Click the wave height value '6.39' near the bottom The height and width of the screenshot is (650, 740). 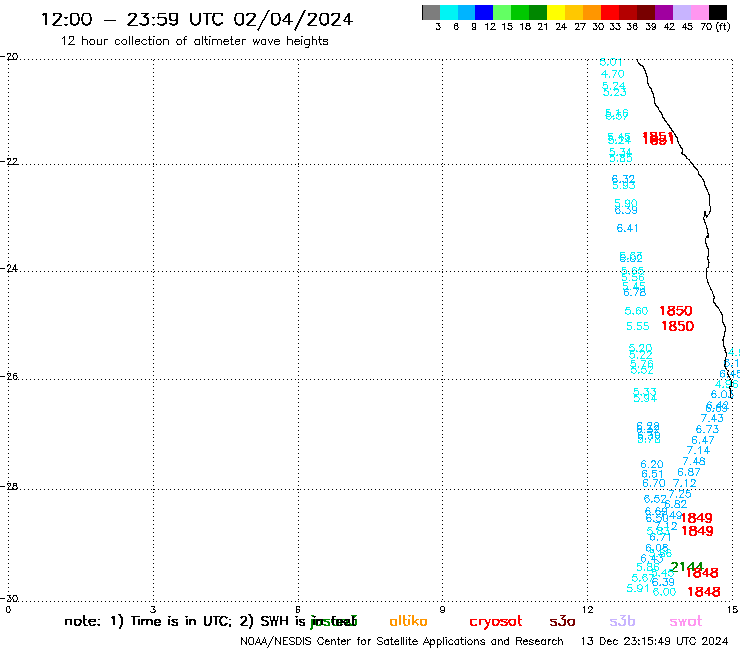pyautogui.click(x=663, y=582)
